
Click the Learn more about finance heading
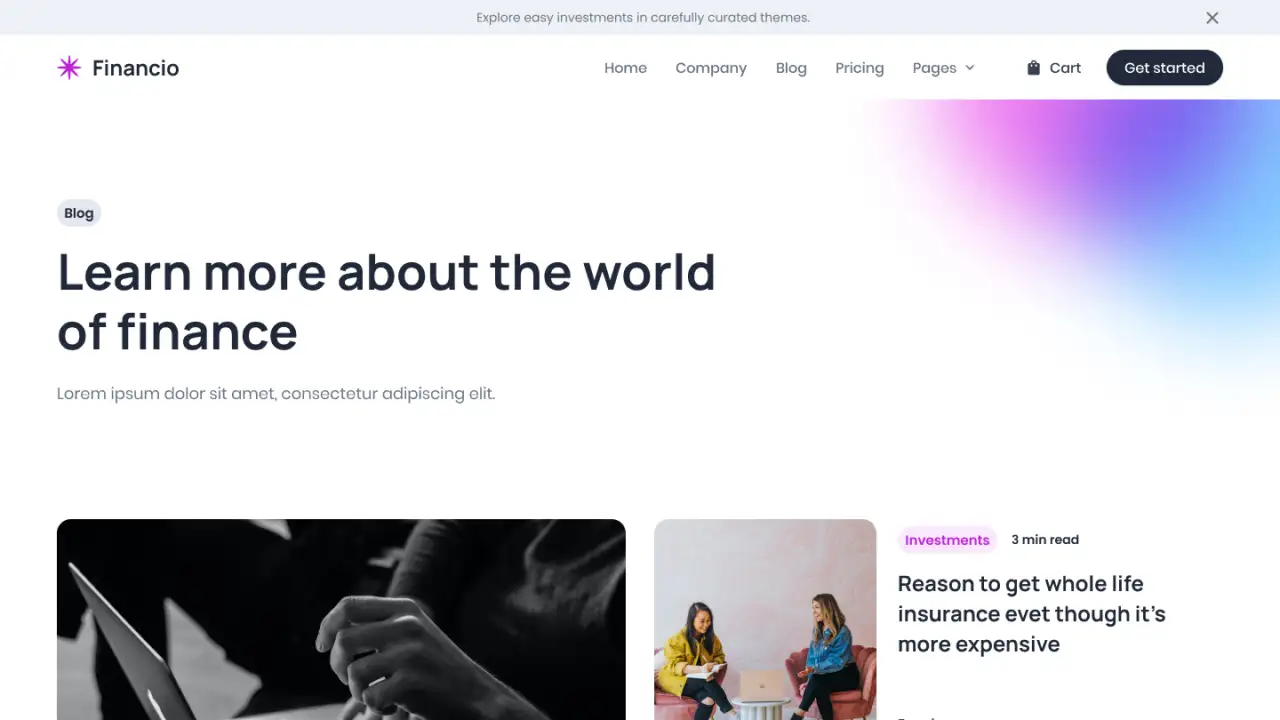pyautogui.click(x=386, y=302)
